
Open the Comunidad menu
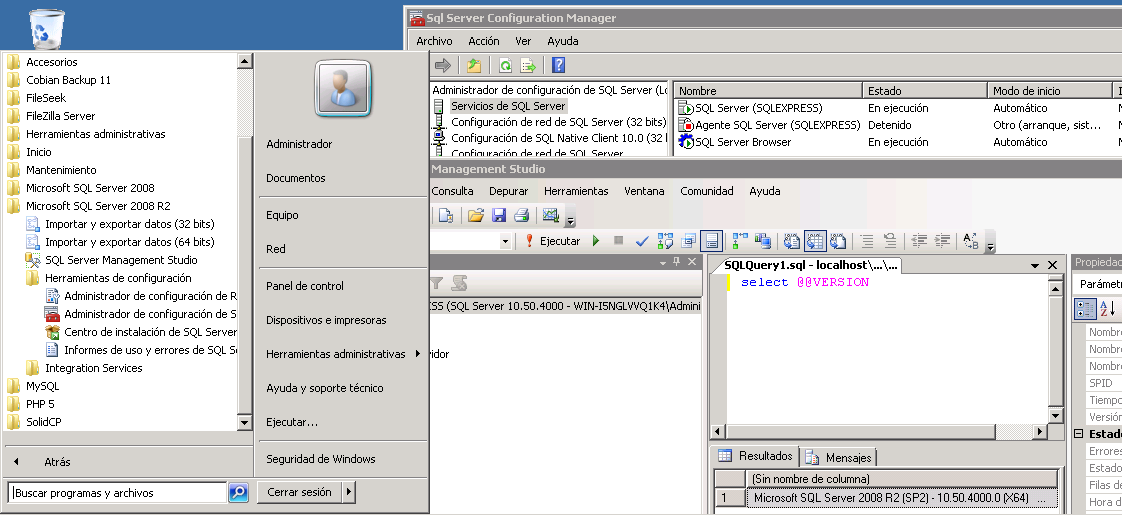tap(707, 191)
